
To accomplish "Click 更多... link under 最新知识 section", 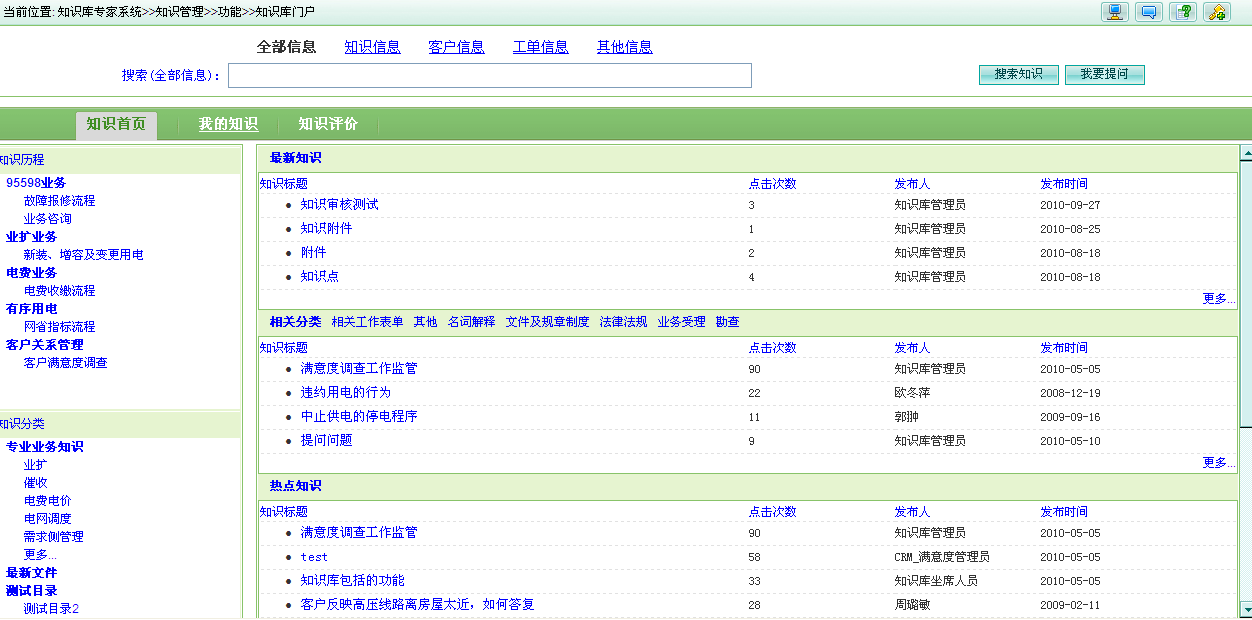I will [x=1218, y=298].
